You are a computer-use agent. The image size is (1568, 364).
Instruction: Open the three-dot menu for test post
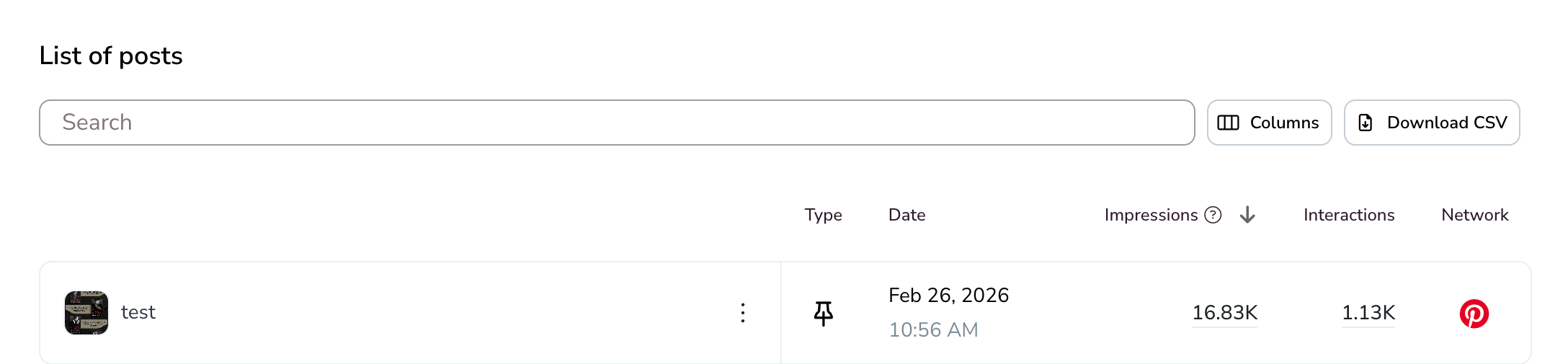click(743, 313)
